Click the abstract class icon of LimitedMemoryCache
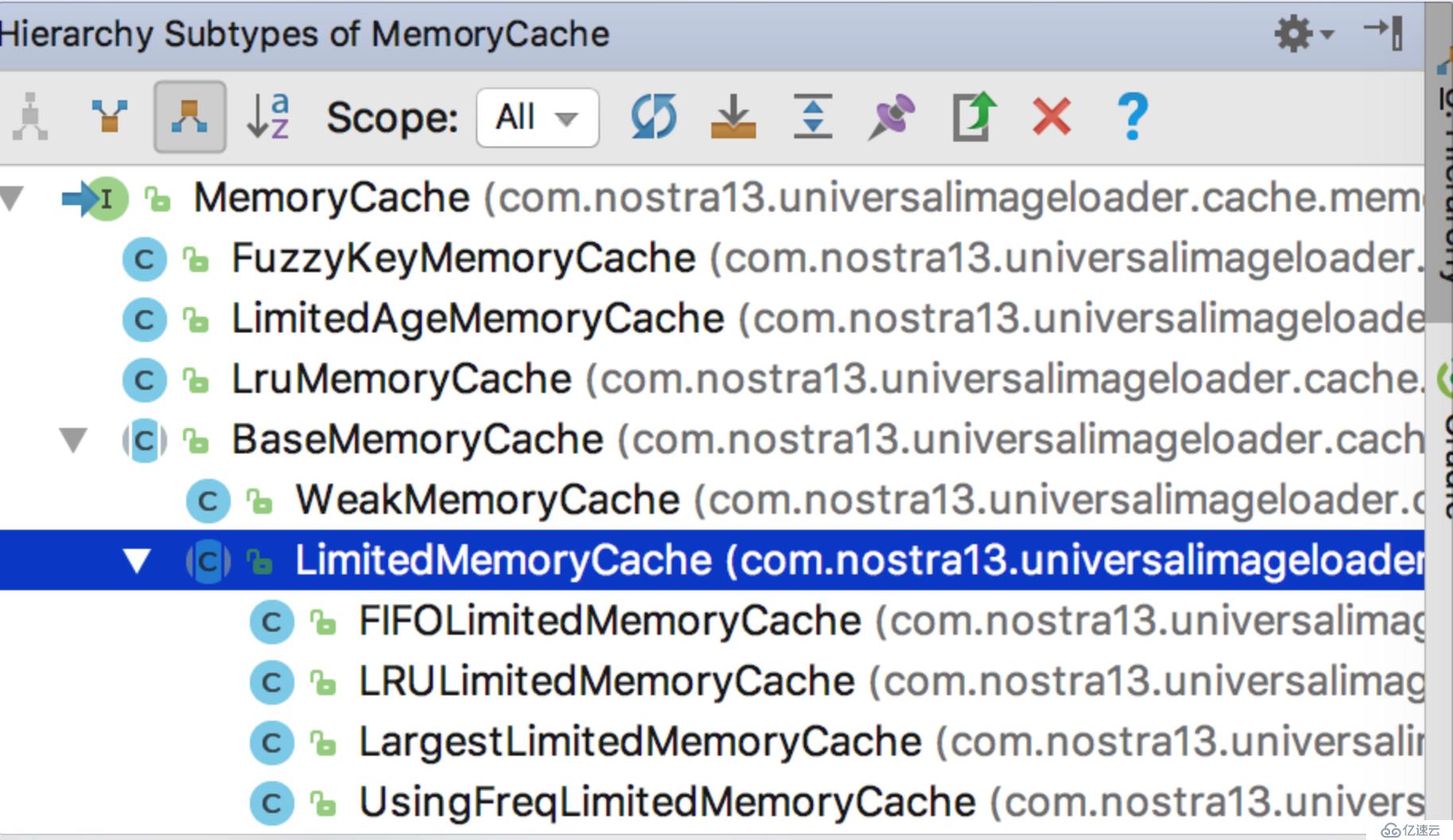The image size is (1453, 840). [208, 562]
